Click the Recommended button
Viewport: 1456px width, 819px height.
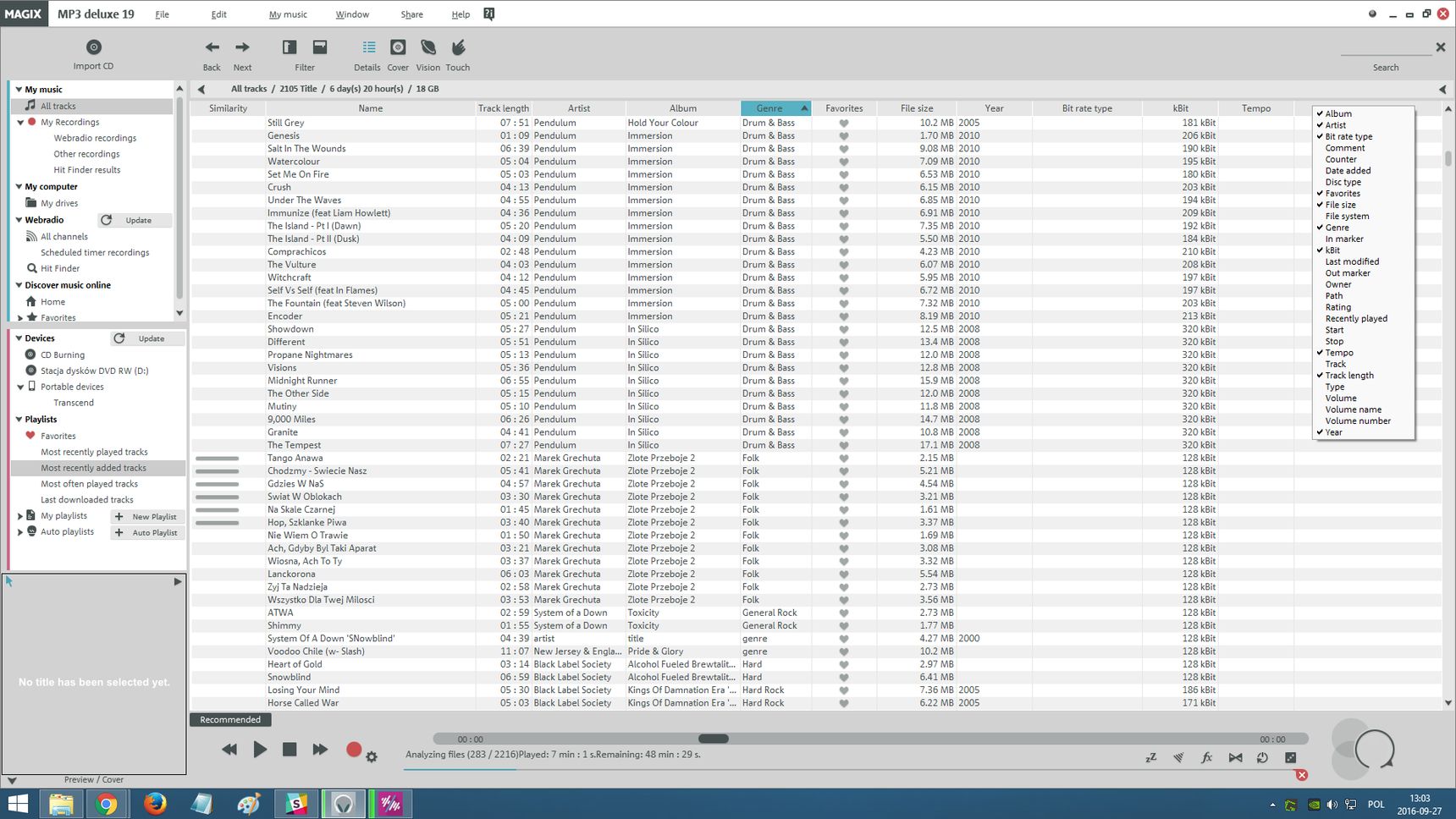click(230, 719)
